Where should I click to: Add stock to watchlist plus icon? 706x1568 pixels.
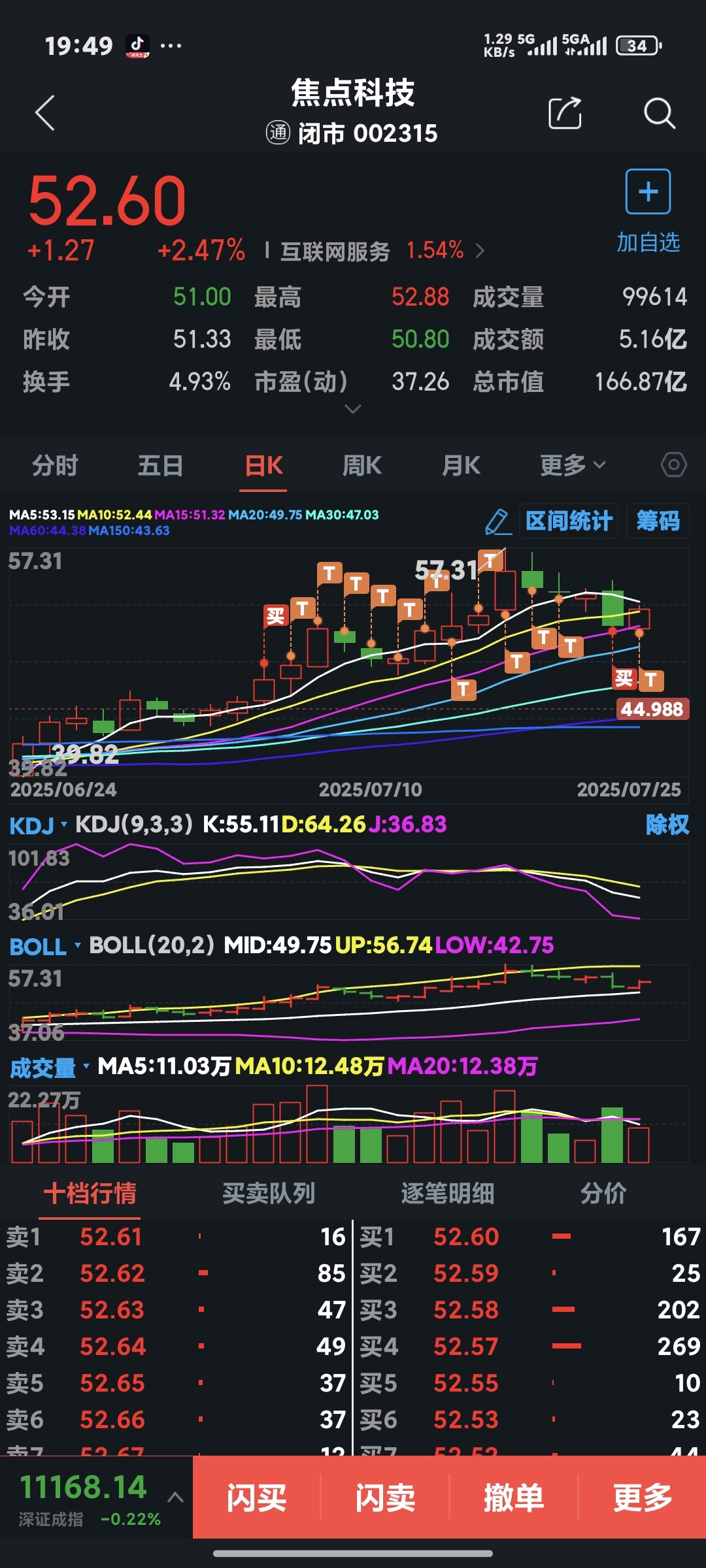648,191
